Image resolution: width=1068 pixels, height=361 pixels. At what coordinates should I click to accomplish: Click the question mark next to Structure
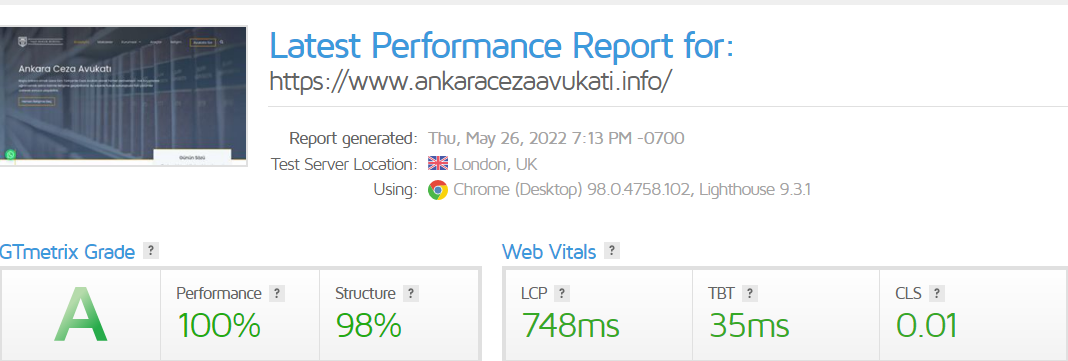point(411,294)
